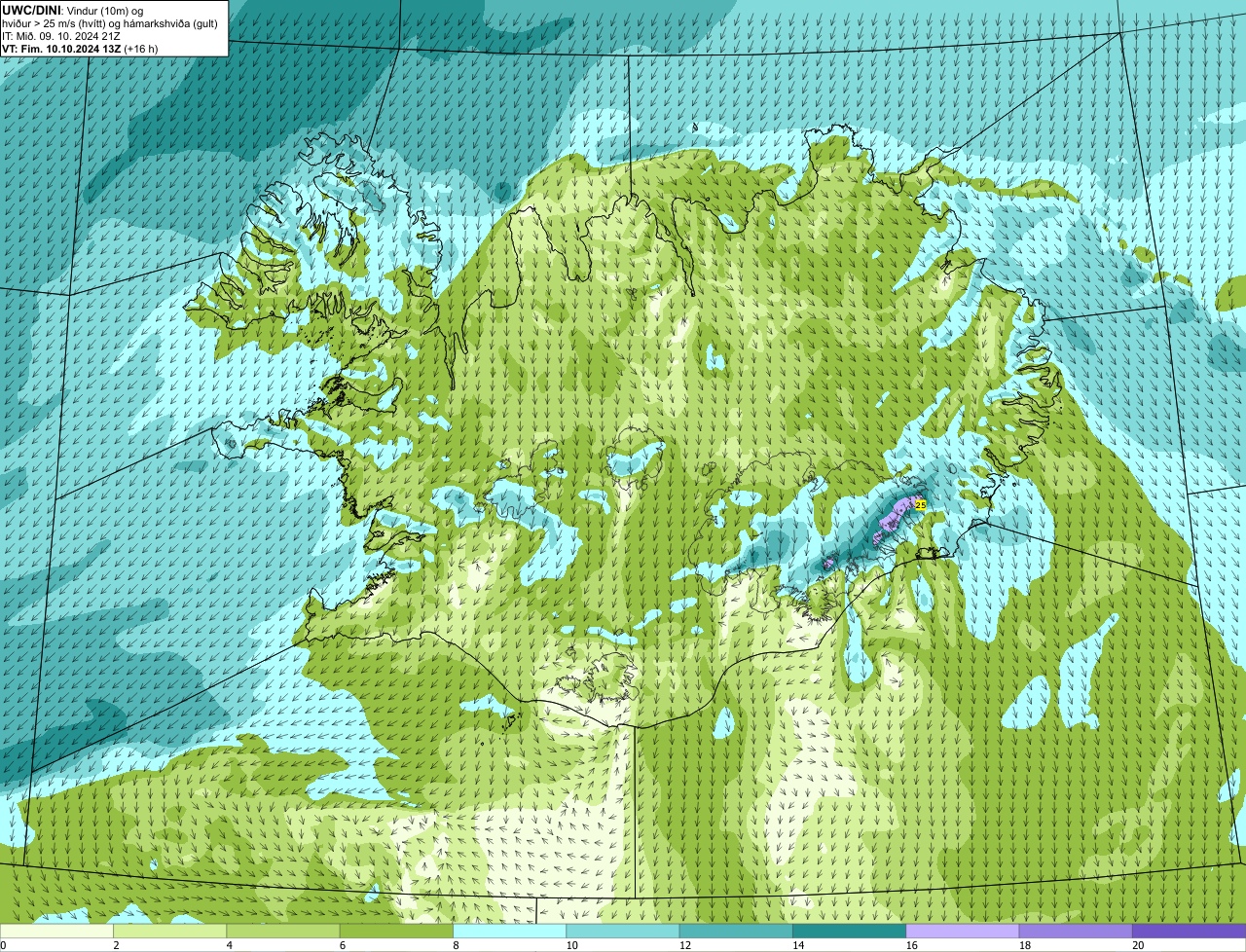Click the 0–2 m/s pale yellow legend swatch

(56, 931)
